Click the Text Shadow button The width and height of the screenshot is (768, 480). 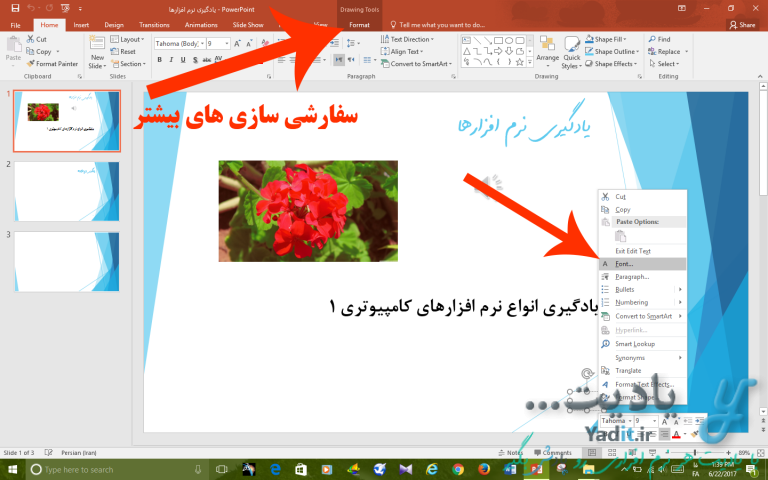195,60
